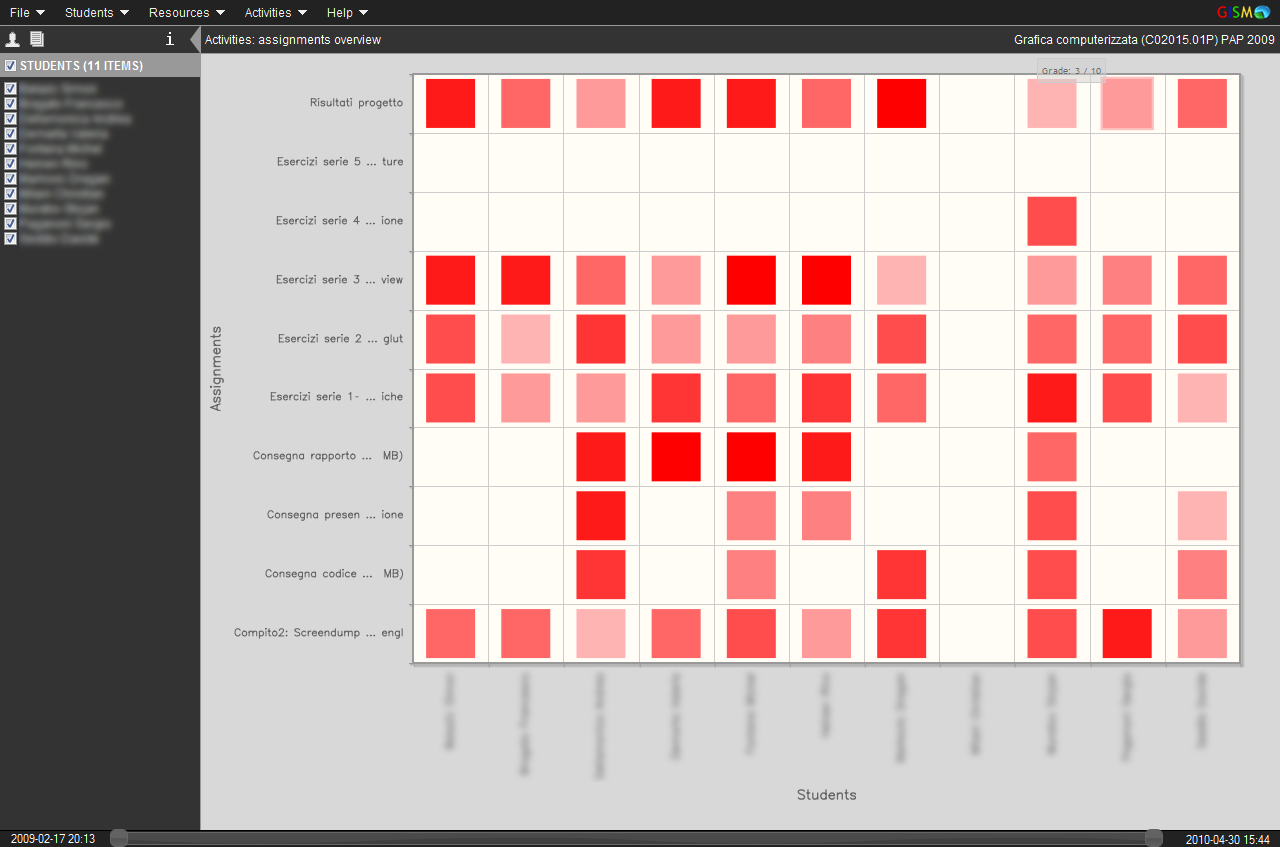Uncheck the first student's checkbox in the list
Screen dimensions: 1280x847
[x=10, y=89]
